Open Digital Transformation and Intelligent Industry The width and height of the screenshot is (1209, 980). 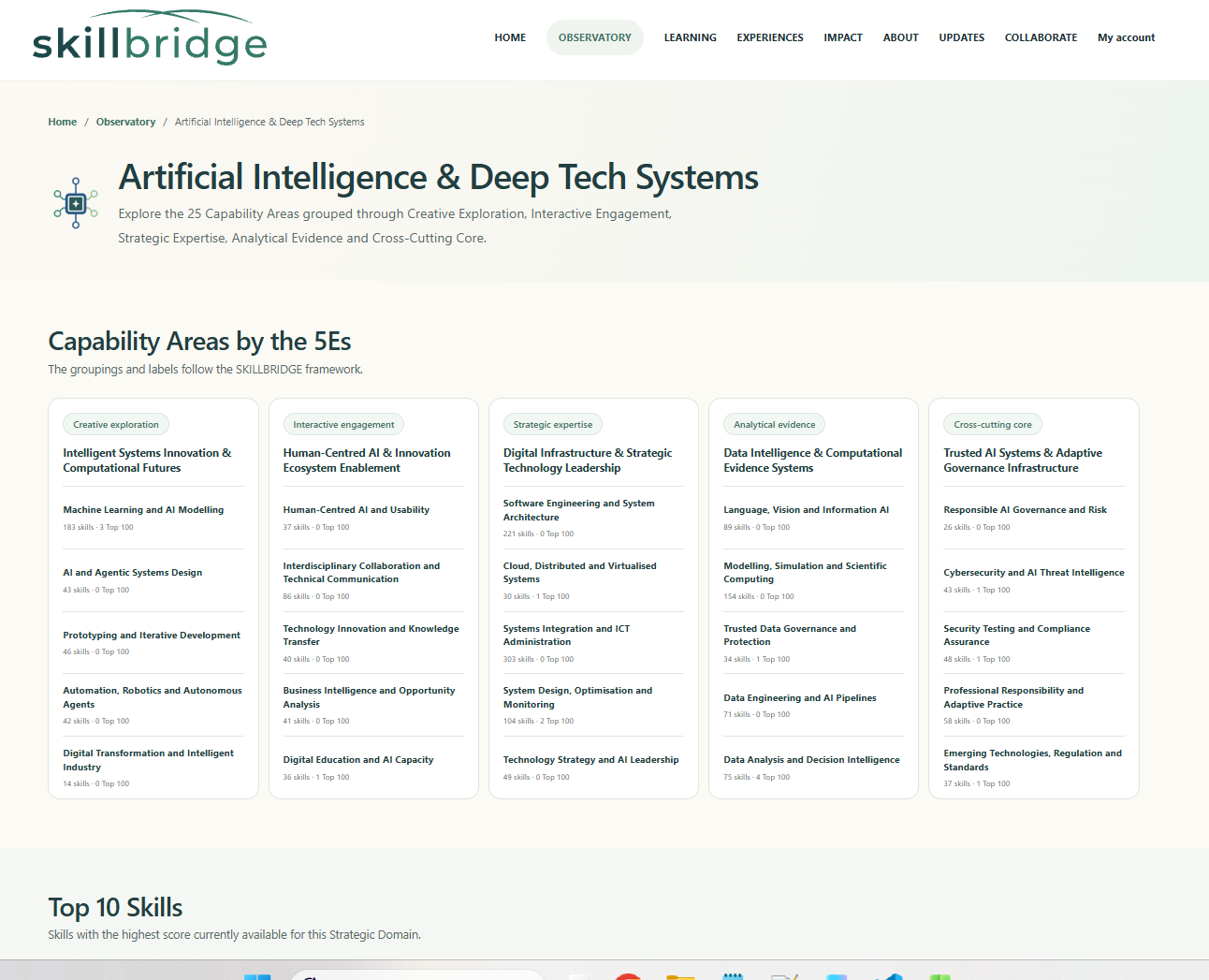[x=149, y=760]
